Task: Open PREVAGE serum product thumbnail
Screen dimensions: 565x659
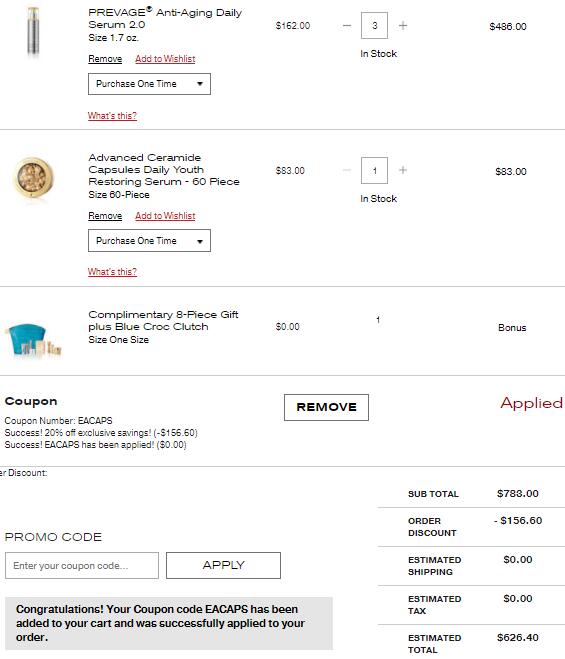Action: point(33,32)
